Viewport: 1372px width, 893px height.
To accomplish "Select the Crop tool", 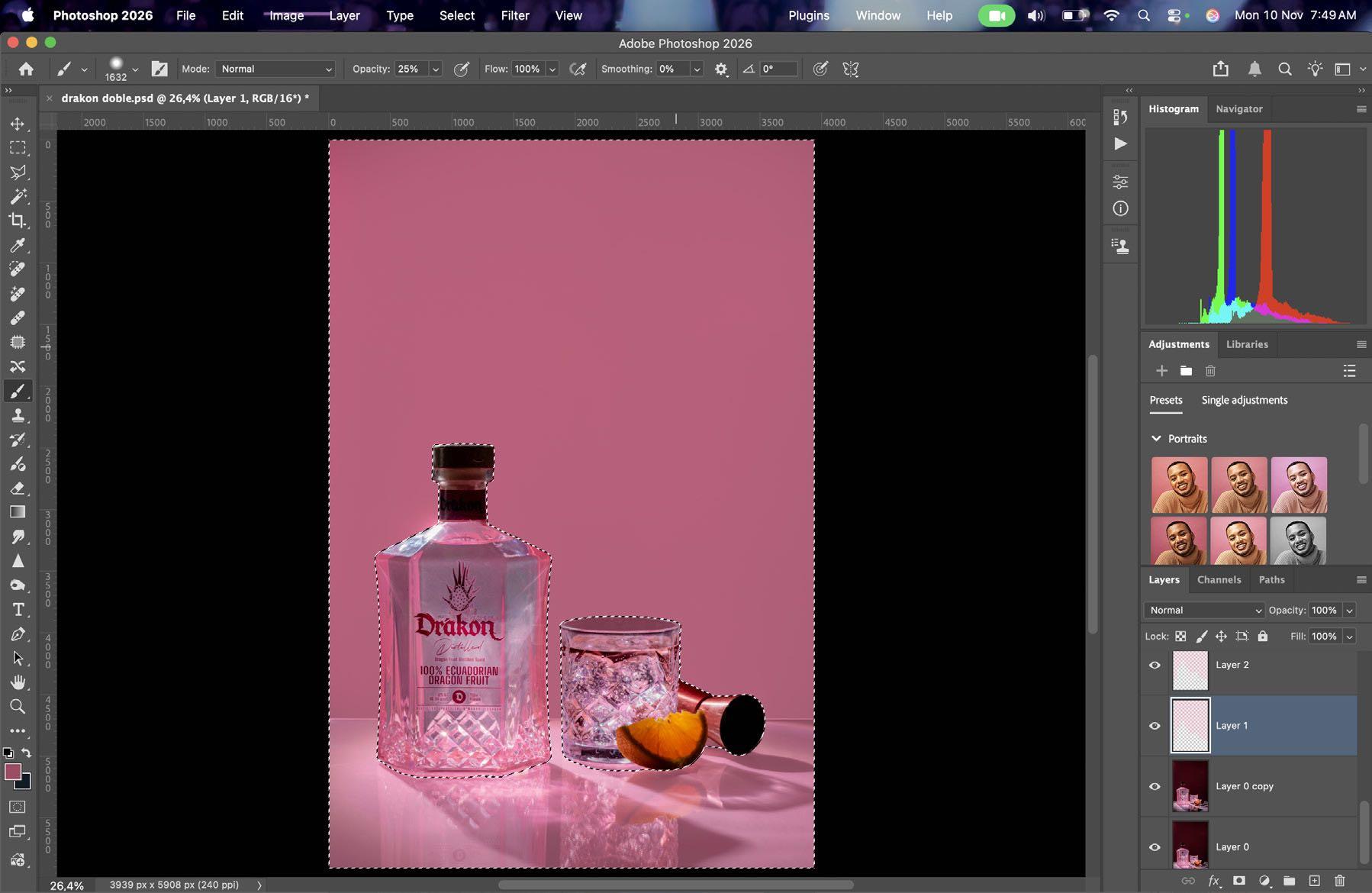I will click(17, 221).
